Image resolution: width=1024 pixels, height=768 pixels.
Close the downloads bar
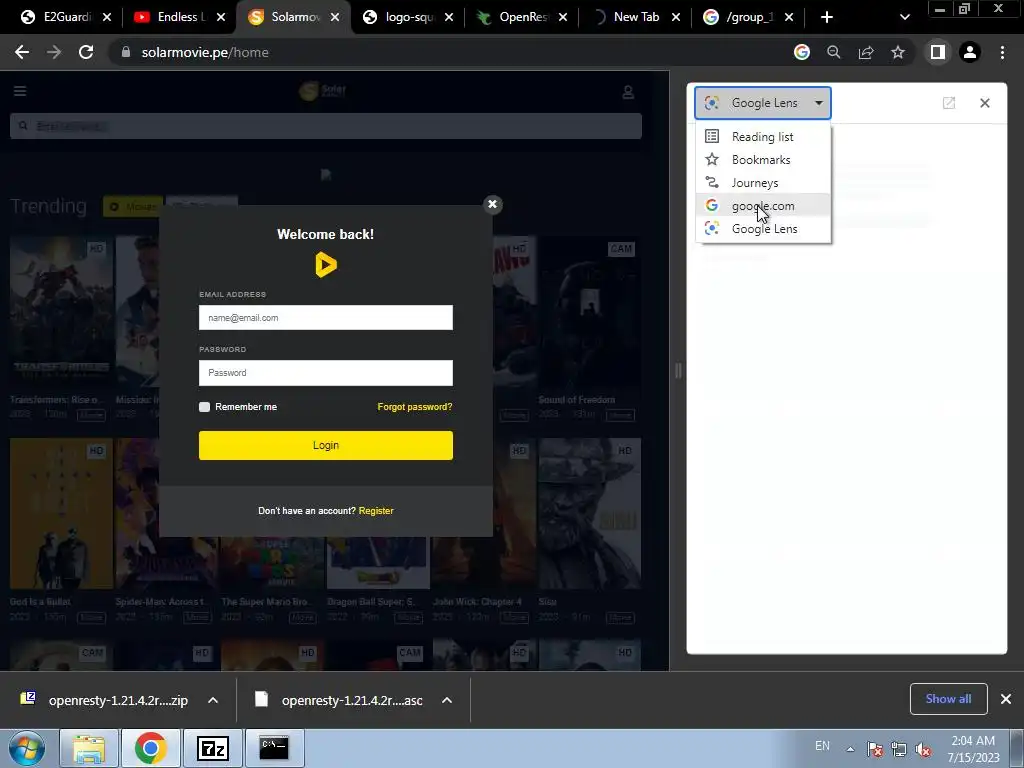(x=1006, y=699)
